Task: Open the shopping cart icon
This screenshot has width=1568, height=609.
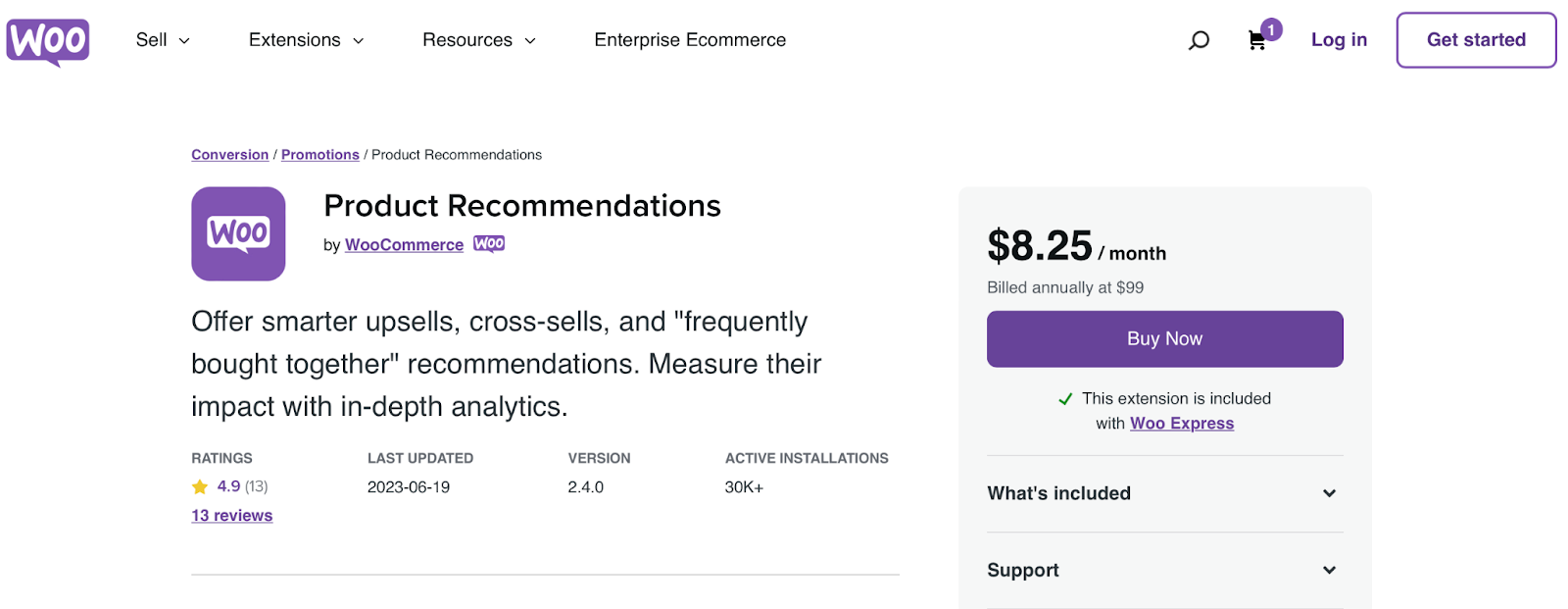Action: point(1256,41)
